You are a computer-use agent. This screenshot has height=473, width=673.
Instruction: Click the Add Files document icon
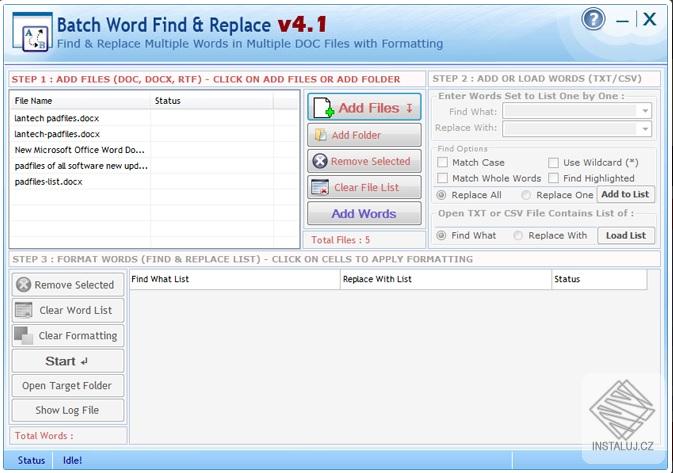point(323,107)
